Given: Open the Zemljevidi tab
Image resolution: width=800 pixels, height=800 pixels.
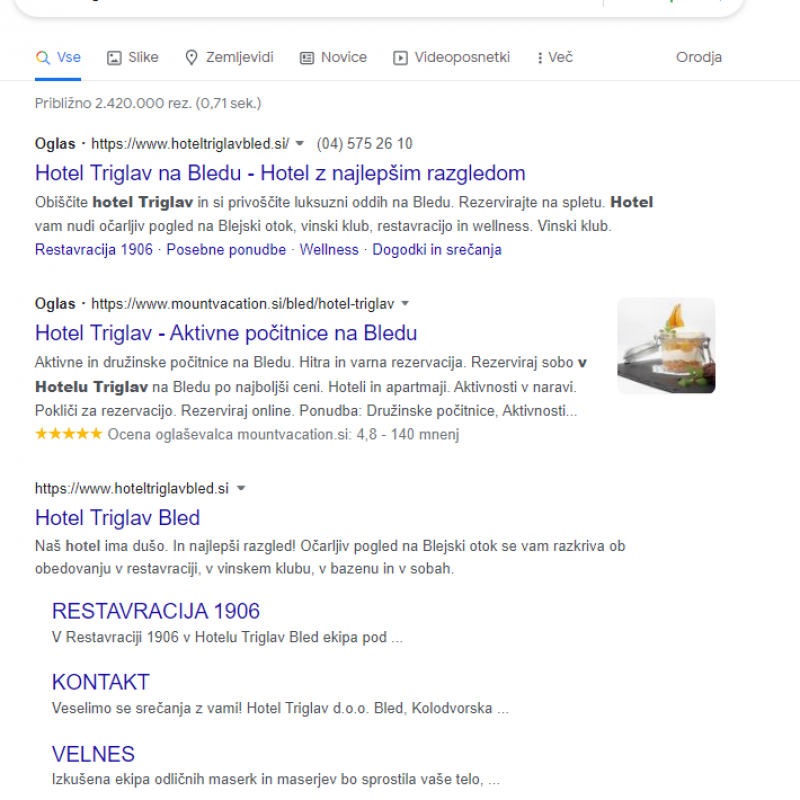Looking at the screenshot, I should 229,57.
